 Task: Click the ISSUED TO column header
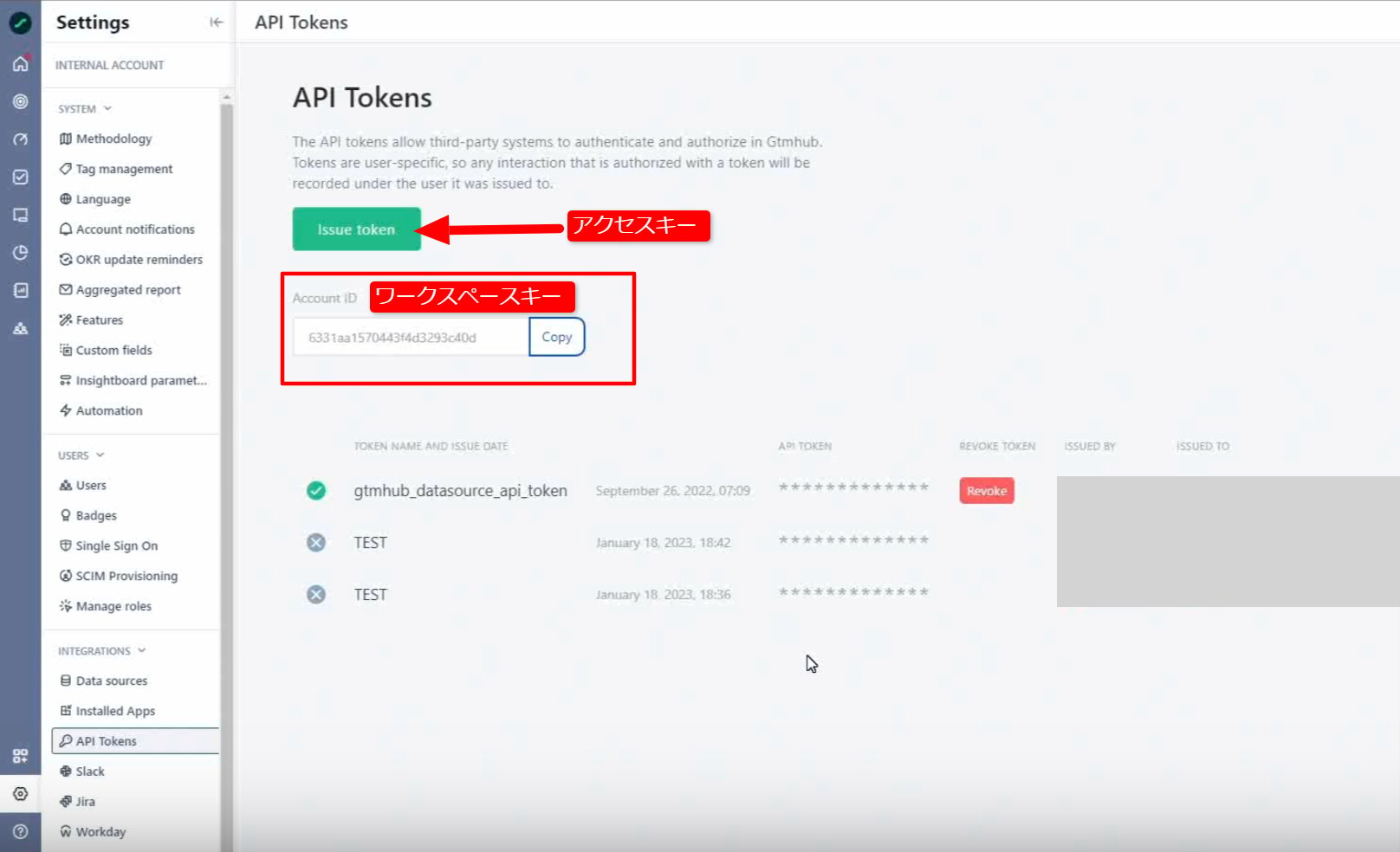point(1202,447)
